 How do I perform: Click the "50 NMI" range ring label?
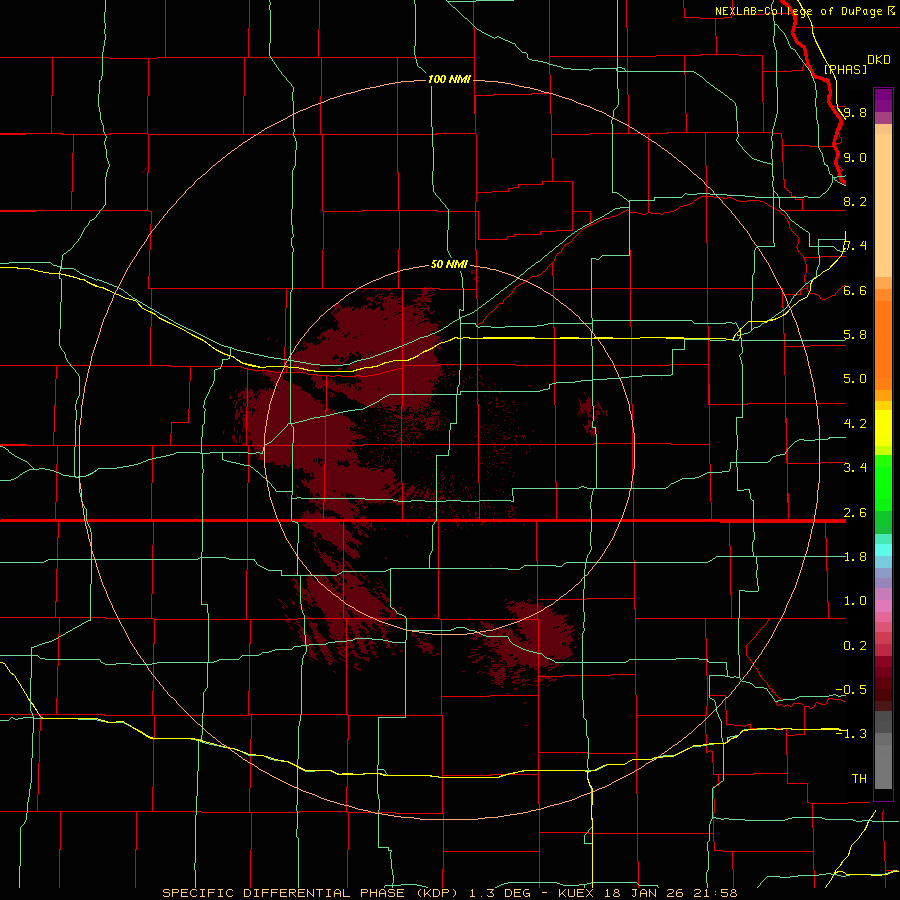449,264
